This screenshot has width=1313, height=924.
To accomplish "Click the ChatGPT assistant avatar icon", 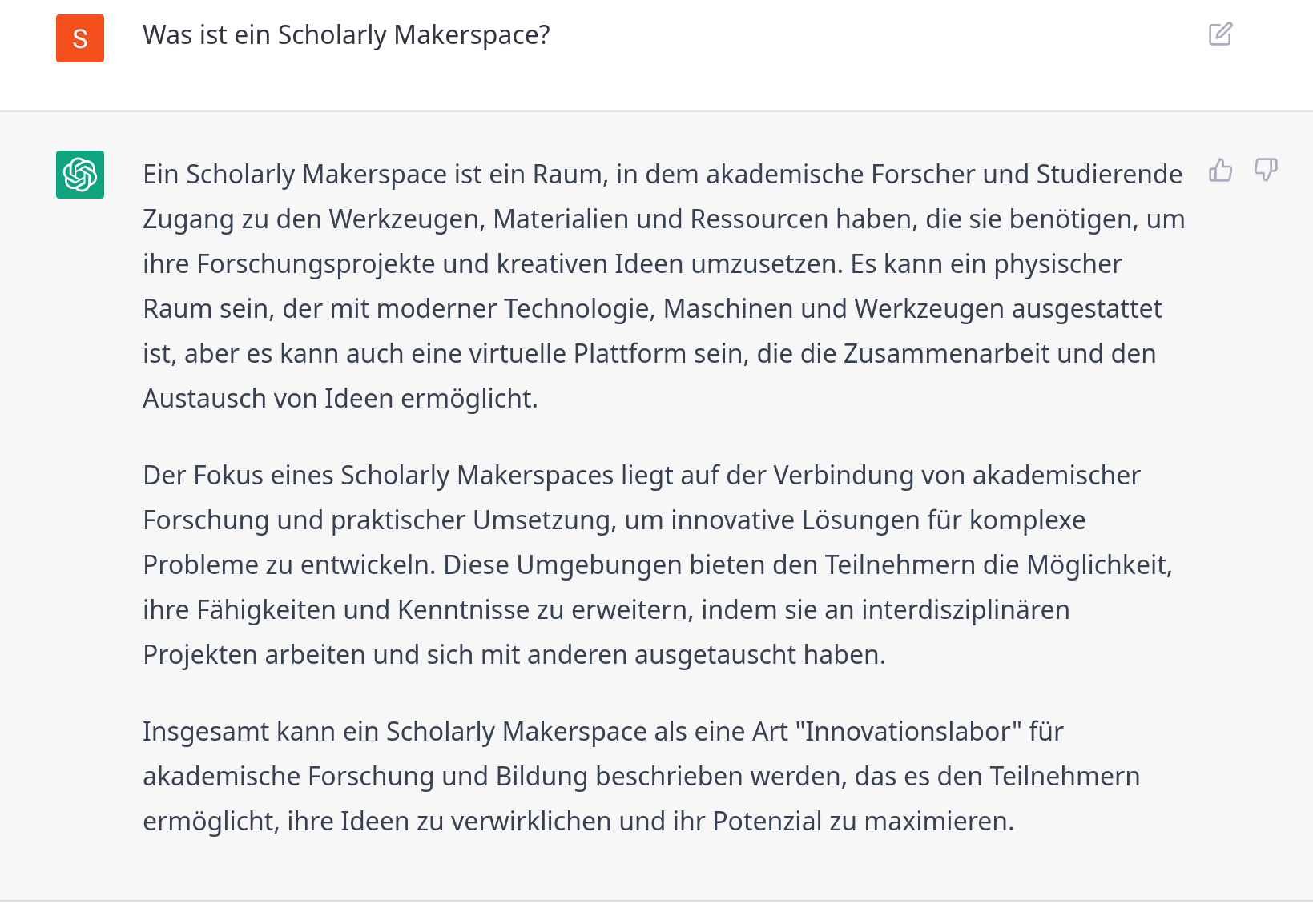I will pos(79,173).
